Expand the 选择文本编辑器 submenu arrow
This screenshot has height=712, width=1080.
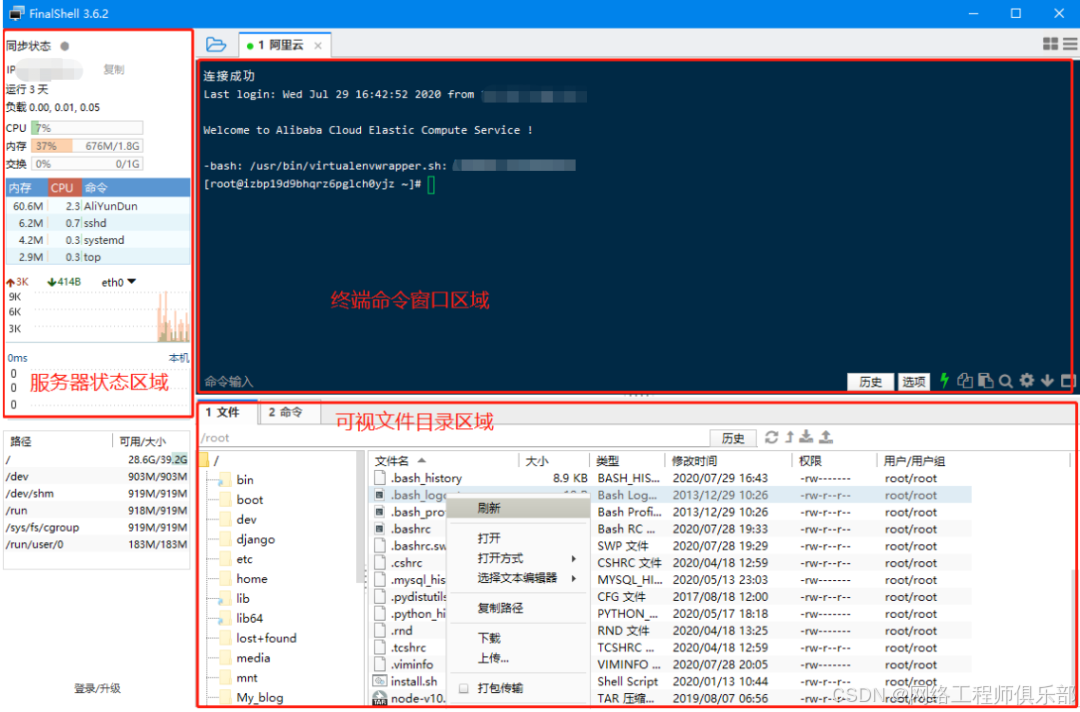point(573,578)
